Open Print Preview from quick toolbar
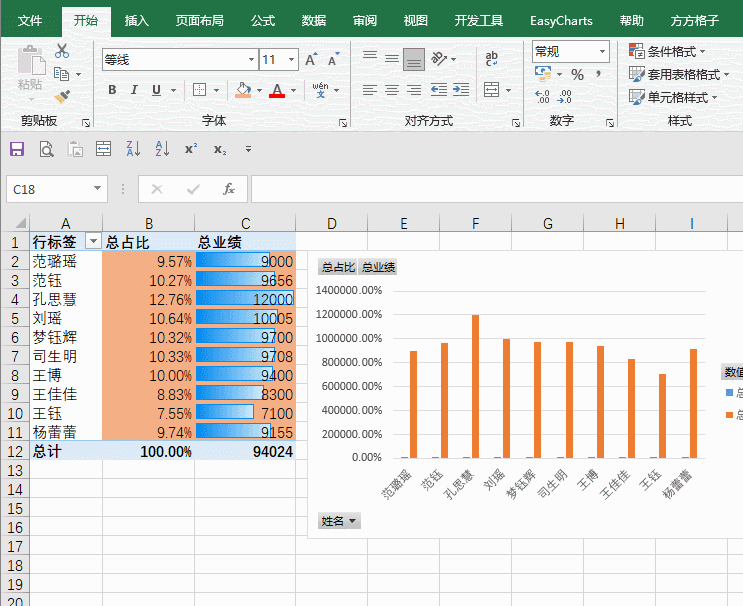The height and width of the screenshot is (606, 743). 46,149
